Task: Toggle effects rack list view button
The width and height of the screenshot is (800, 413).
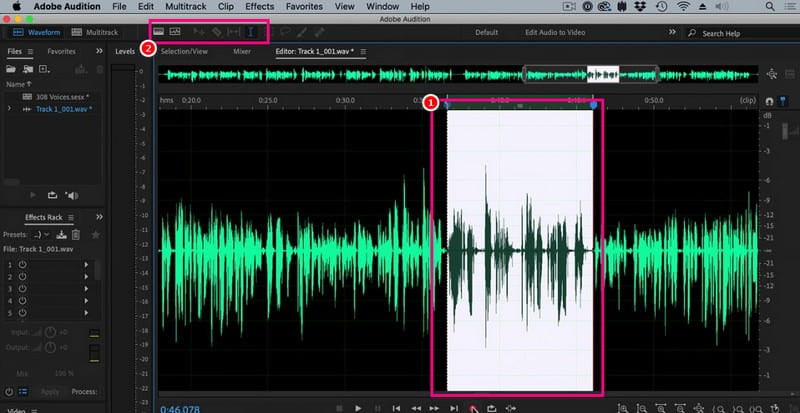Action: 23,392
